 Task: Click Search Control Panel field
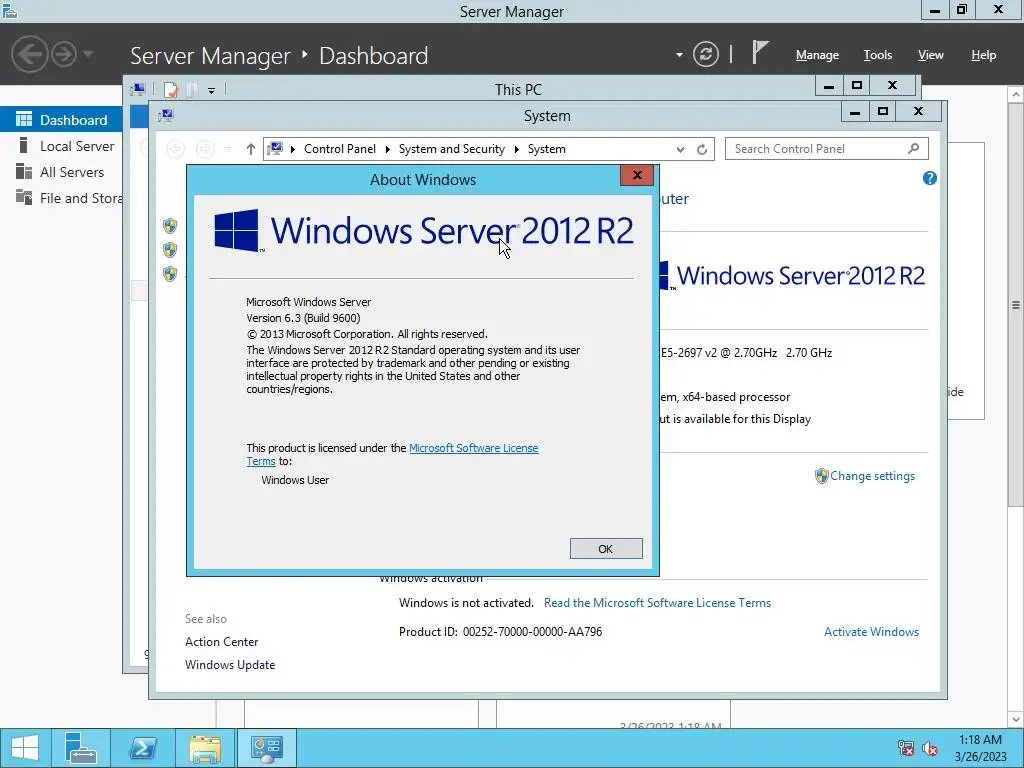(826, 149)
